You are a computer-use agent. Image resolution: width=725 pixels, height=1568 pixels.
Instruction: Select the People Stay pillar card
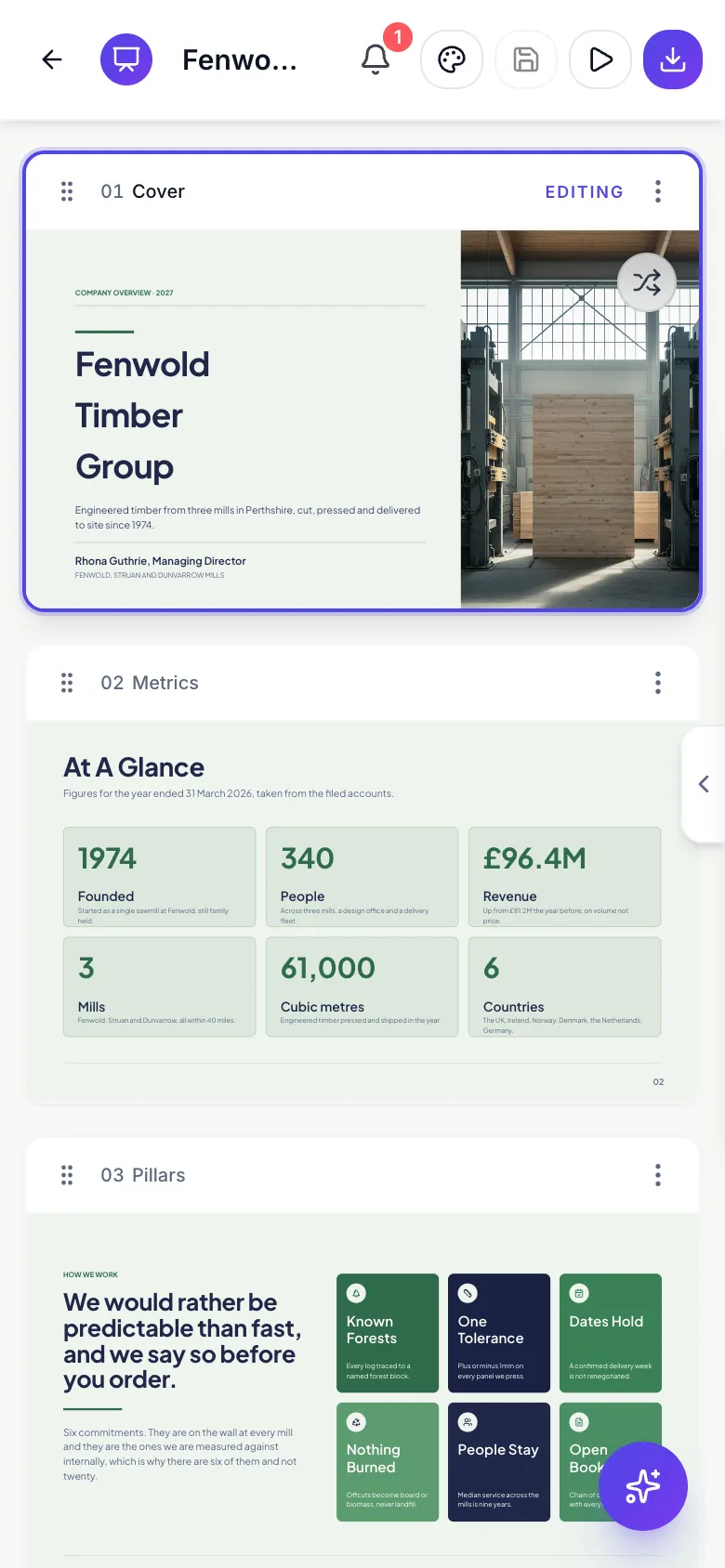coord(499,1462)
